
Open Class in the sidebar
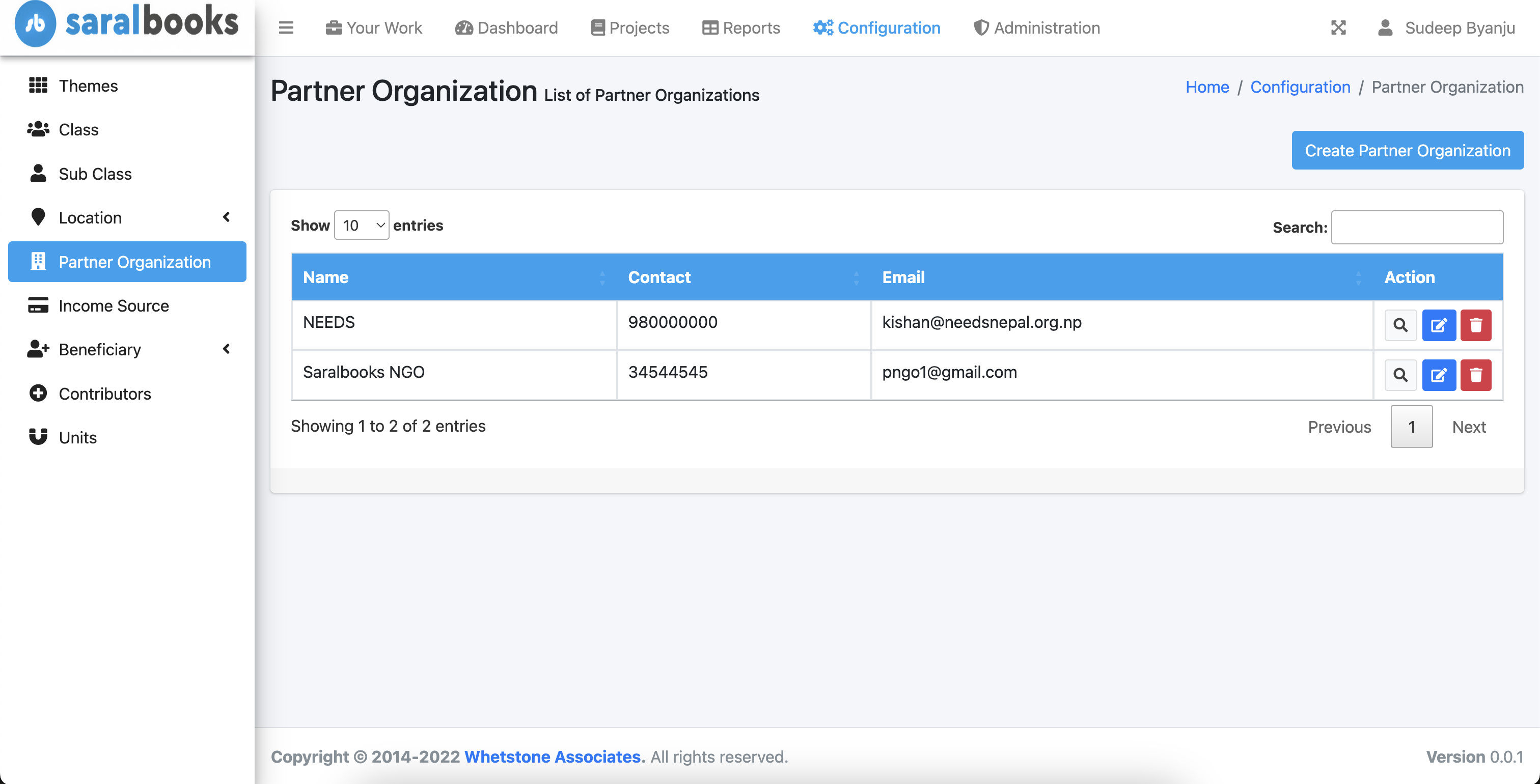click(x=127, y=130)
